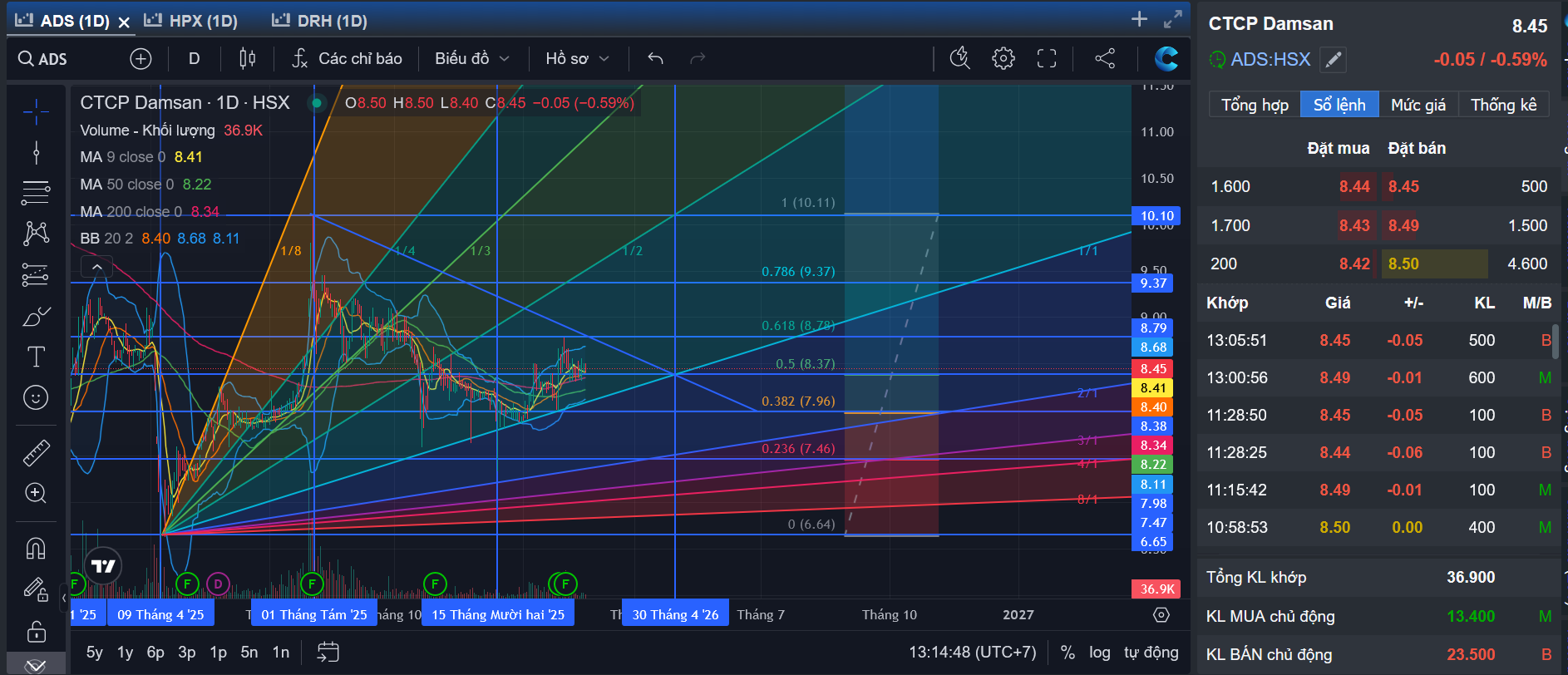
Task: Select the brush drawing tool
Action: [x=36, y=317]
